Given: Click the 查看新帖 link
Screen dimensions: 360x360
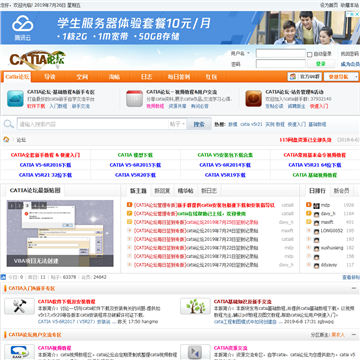Looking at the screenshot, I should pos(351,277).
